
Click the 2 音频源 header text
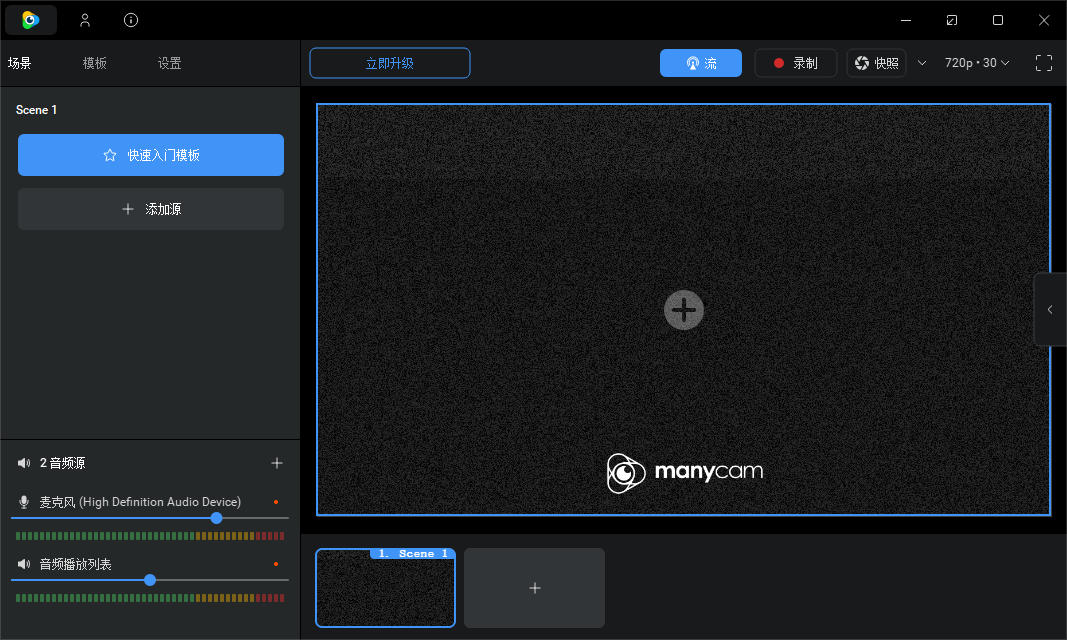tap(63, 463)
